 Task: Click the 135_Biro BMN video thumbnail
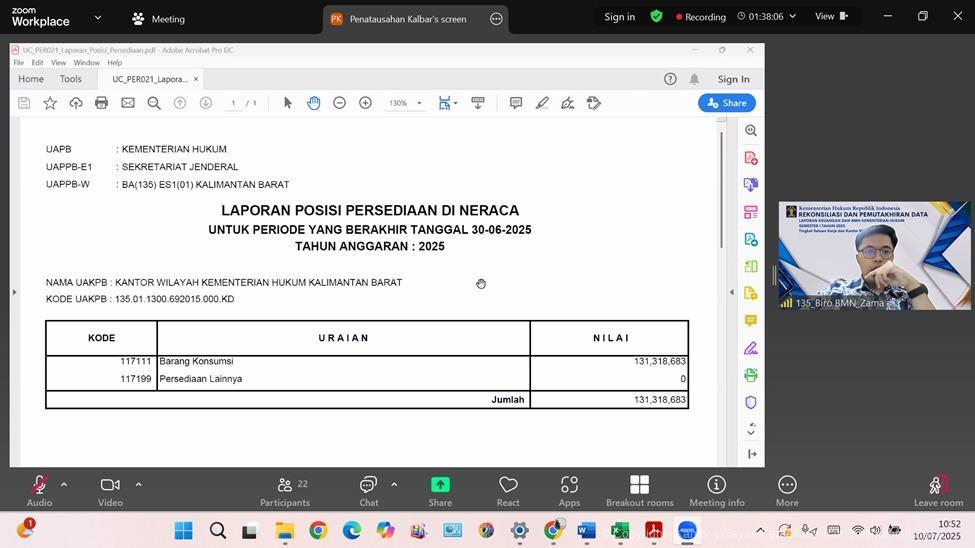click(x=874, y=256)
